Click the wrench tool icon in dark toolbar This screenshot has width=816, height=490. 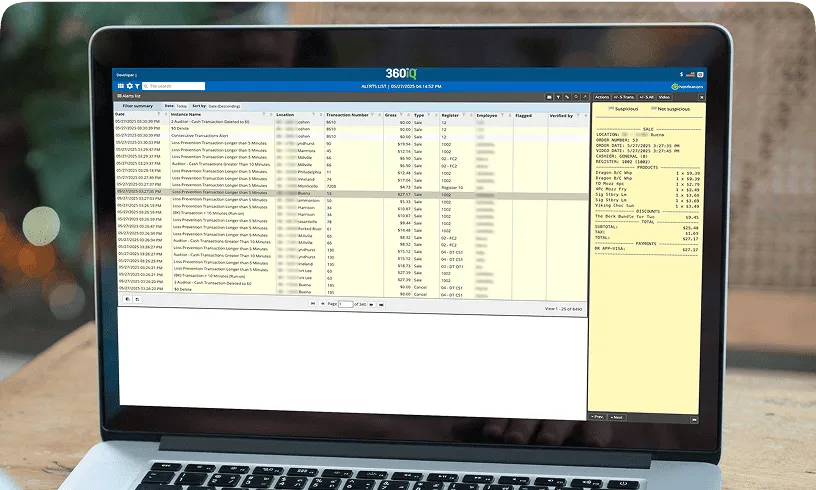(x=567, y=97)
